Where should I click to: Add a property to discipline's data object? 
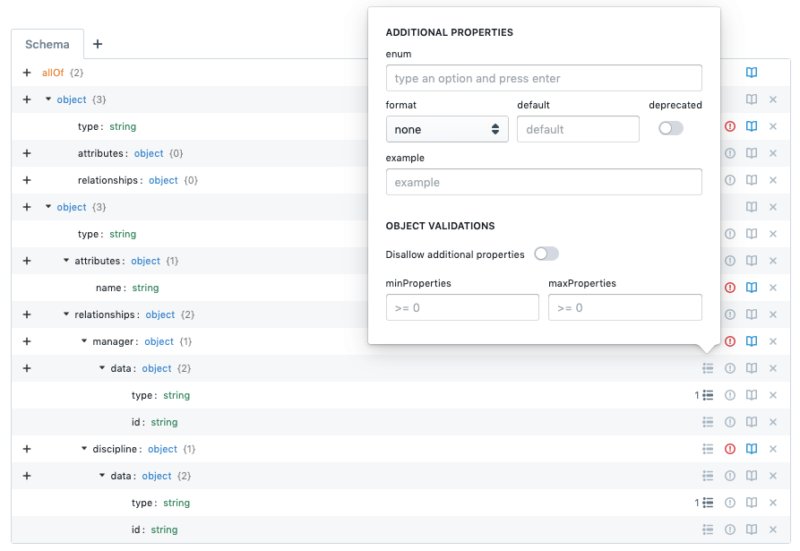(x=27, y=476)
